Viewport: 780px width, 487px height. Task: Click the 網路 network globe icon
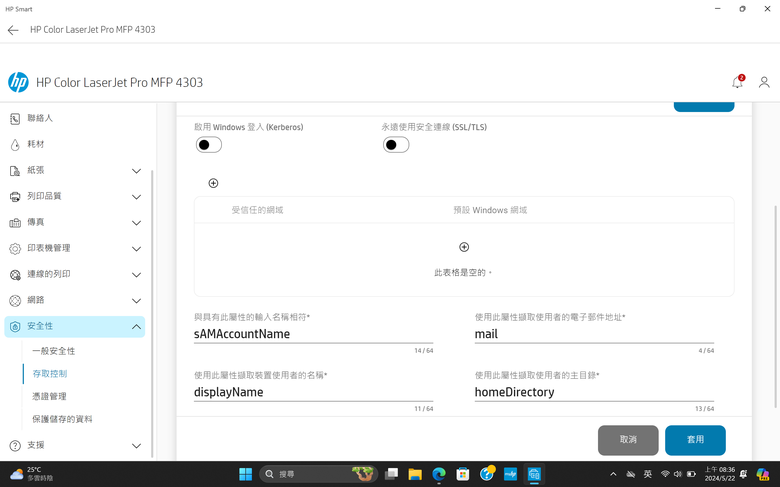15,300
